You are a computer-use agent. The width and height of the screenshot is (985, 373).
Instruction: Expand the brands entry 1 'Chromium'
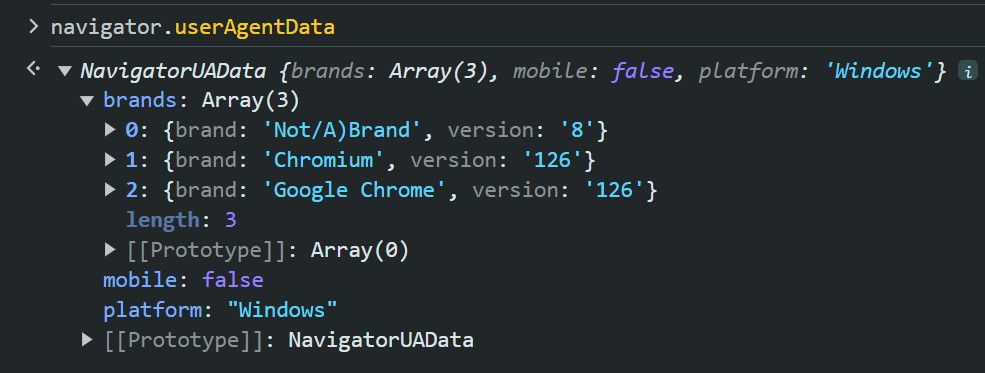point(111,160)
